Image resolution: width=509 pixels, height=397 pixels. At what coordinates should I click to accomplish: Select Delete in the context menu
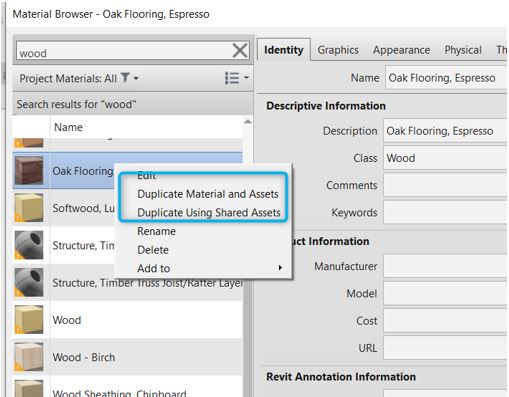[153, 250]
